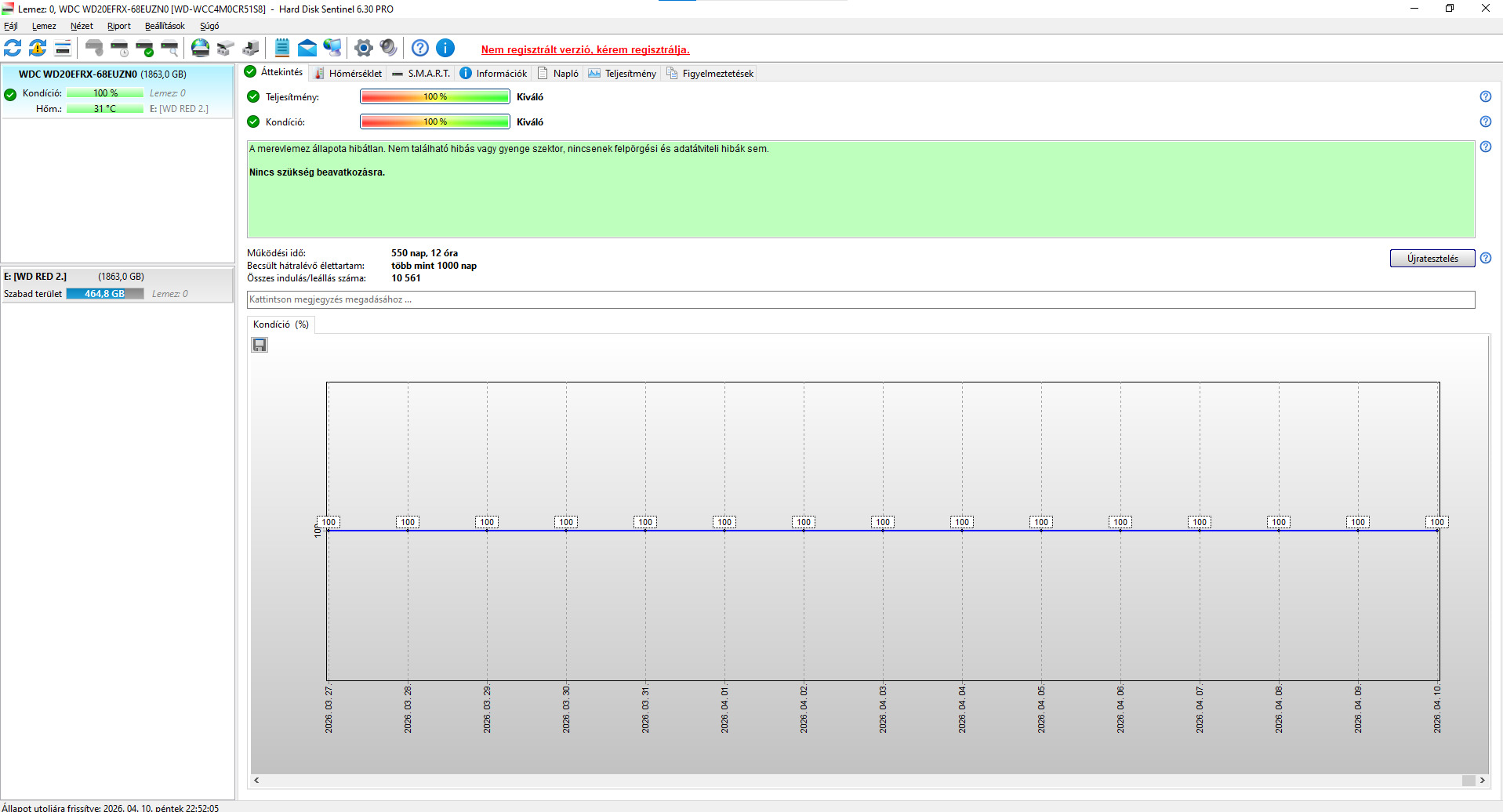The height and width of the screenshot is (812, 1503).
Task: Click the disk with clock toolbar icon
Action: click(x=119, y=48)
